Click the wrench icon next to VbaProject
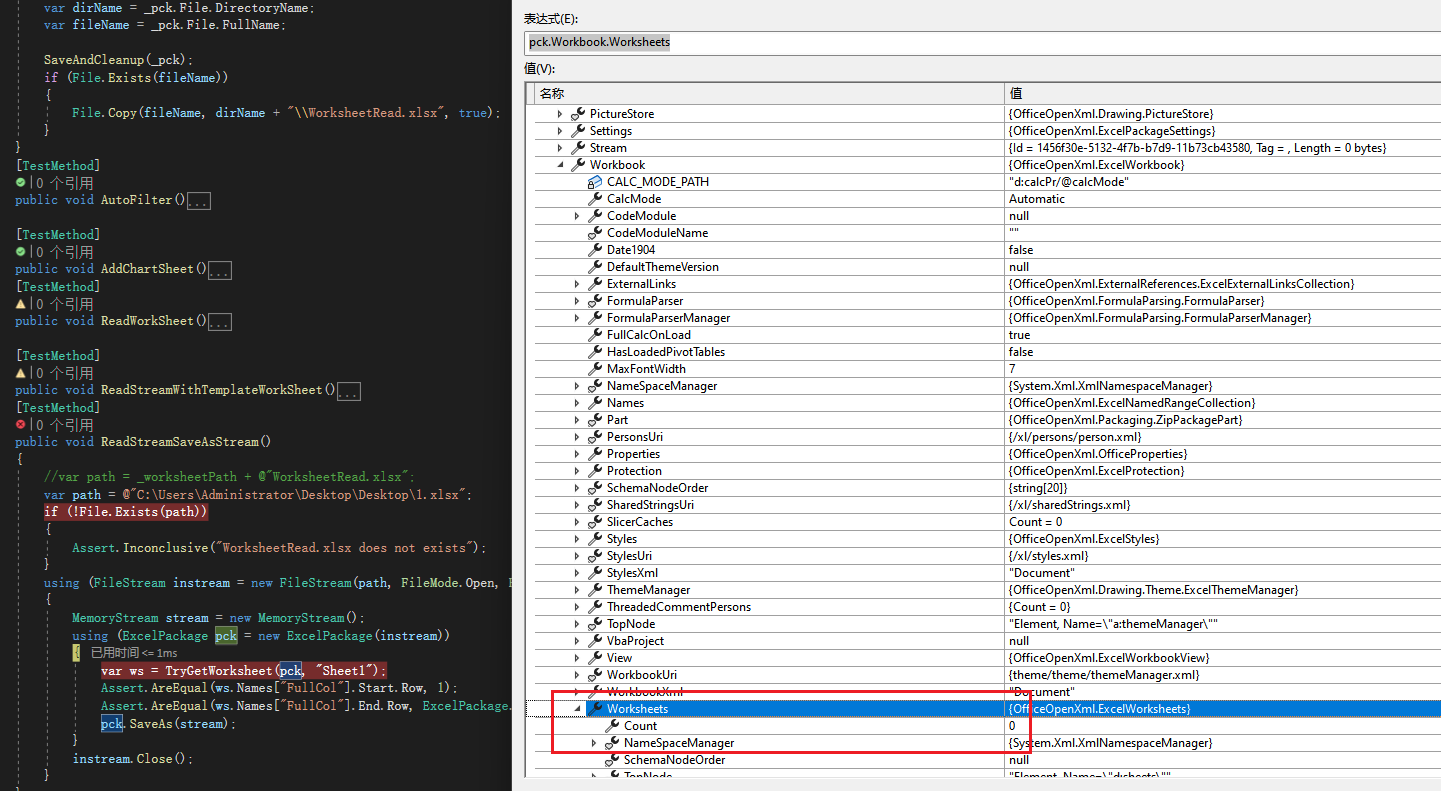Viewport: 1441px width, 791px height. click(594, 640)
